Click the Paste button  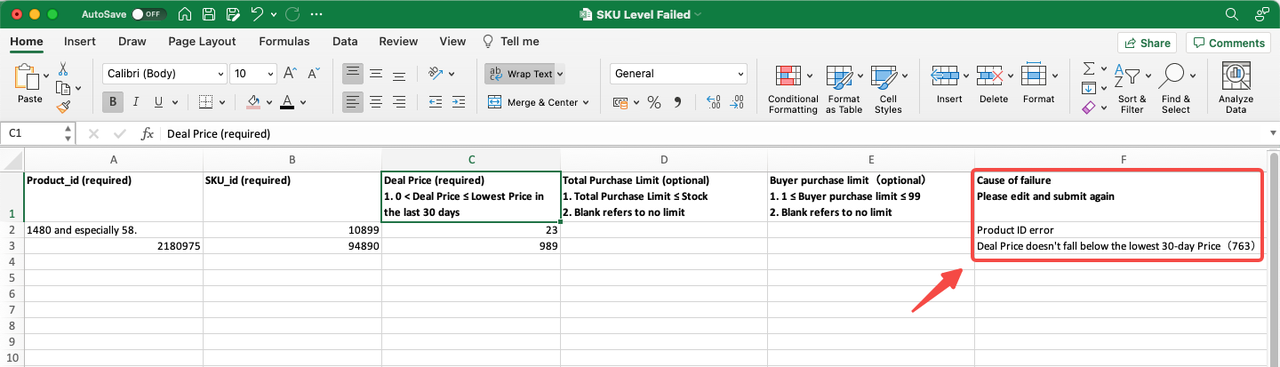point(30,84)
